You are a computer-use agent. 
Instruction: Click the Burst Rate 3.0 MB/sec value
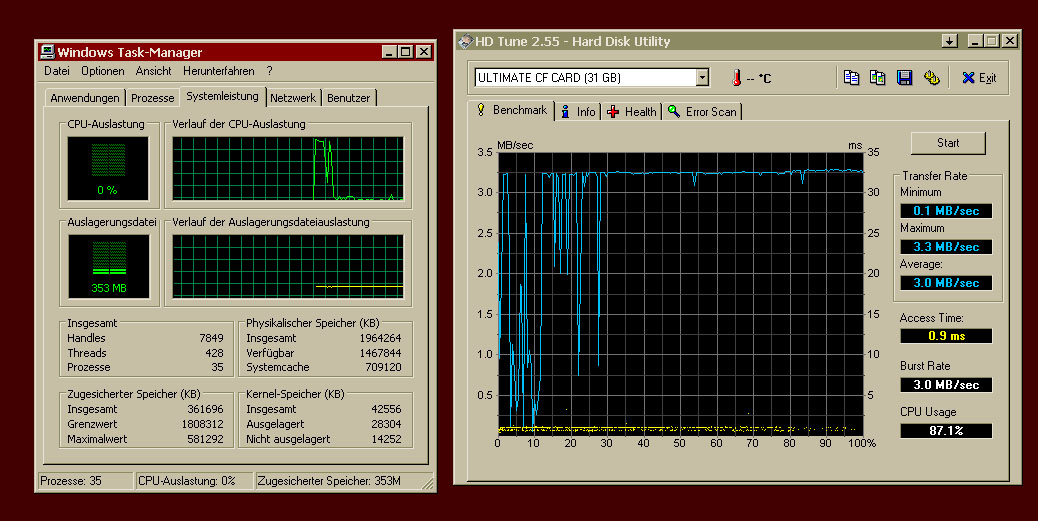pyautogui.click(x=946, y=385)
